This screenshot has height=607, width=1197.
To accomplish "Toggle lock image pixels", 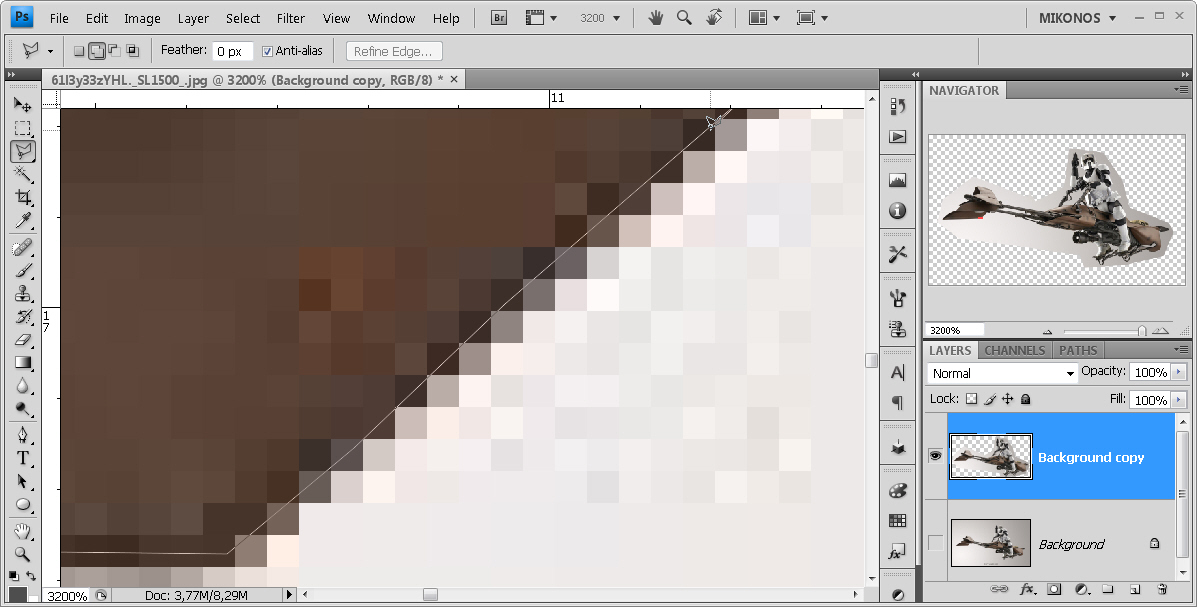I will [990, 399].
